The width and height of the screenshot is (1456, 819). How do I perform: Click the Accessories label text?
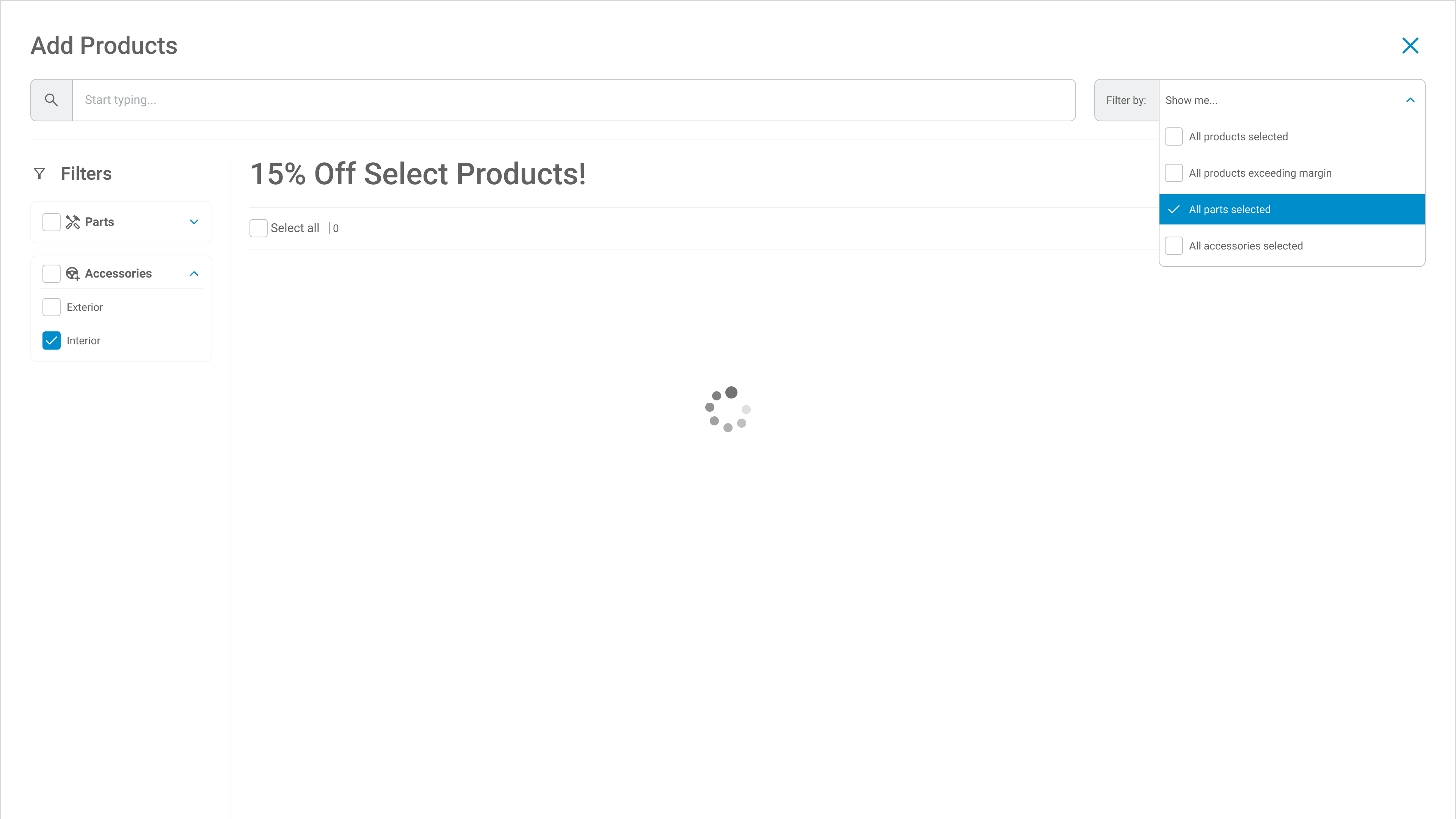118,273
